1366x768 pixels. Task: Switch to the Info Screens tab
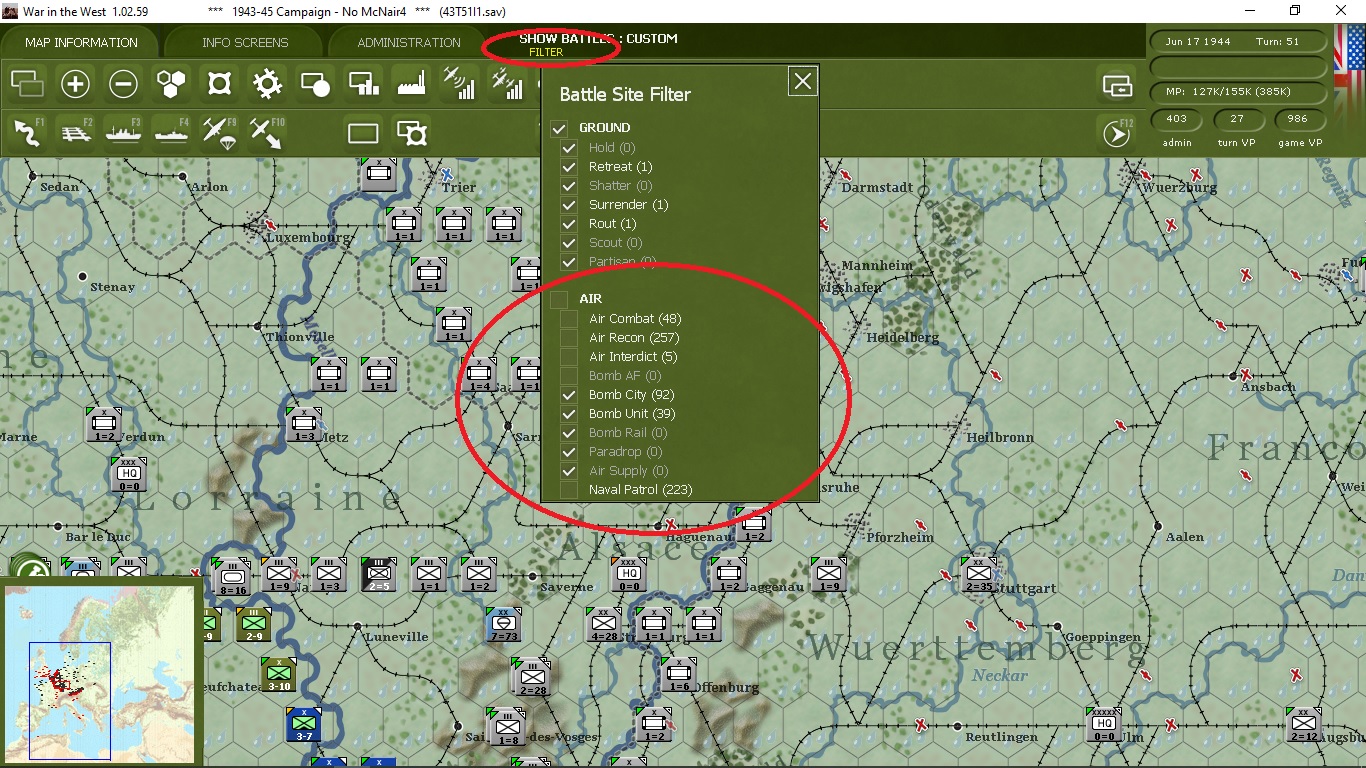[x=245, y=42]
